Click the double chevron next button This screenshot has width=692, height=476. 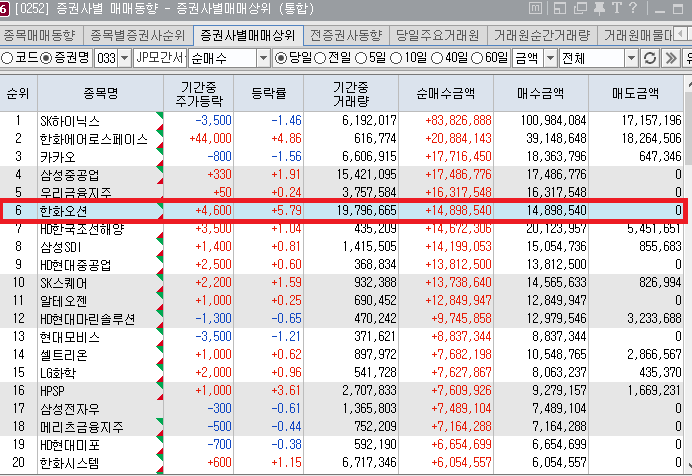(x=671, y=58)
